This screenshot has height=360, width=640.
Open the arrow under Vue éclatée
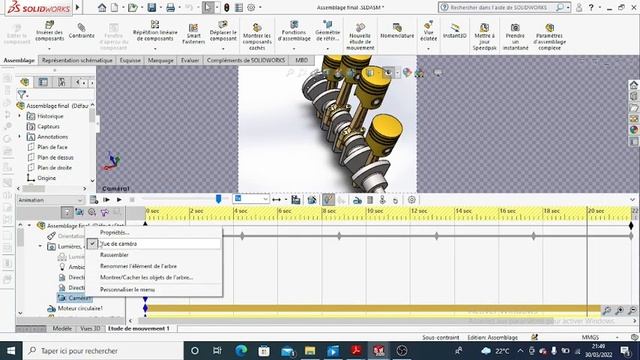[x=428, y=49]
